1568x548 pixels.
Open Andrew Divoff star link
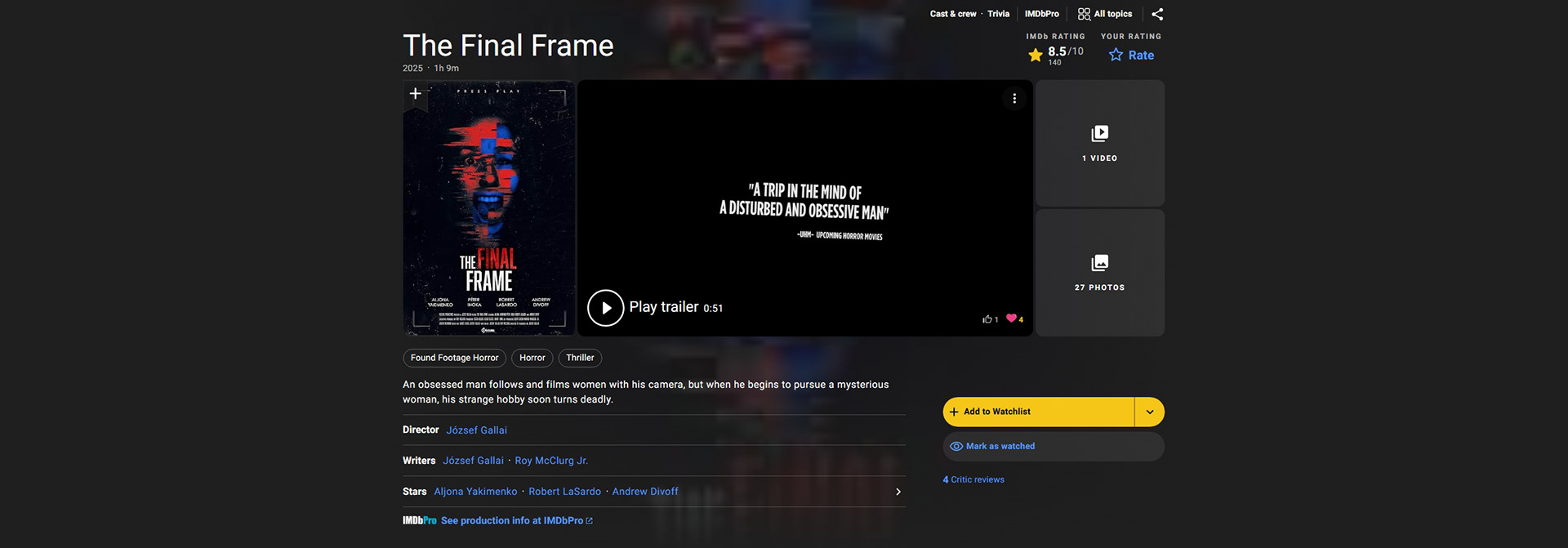[645, 492]
